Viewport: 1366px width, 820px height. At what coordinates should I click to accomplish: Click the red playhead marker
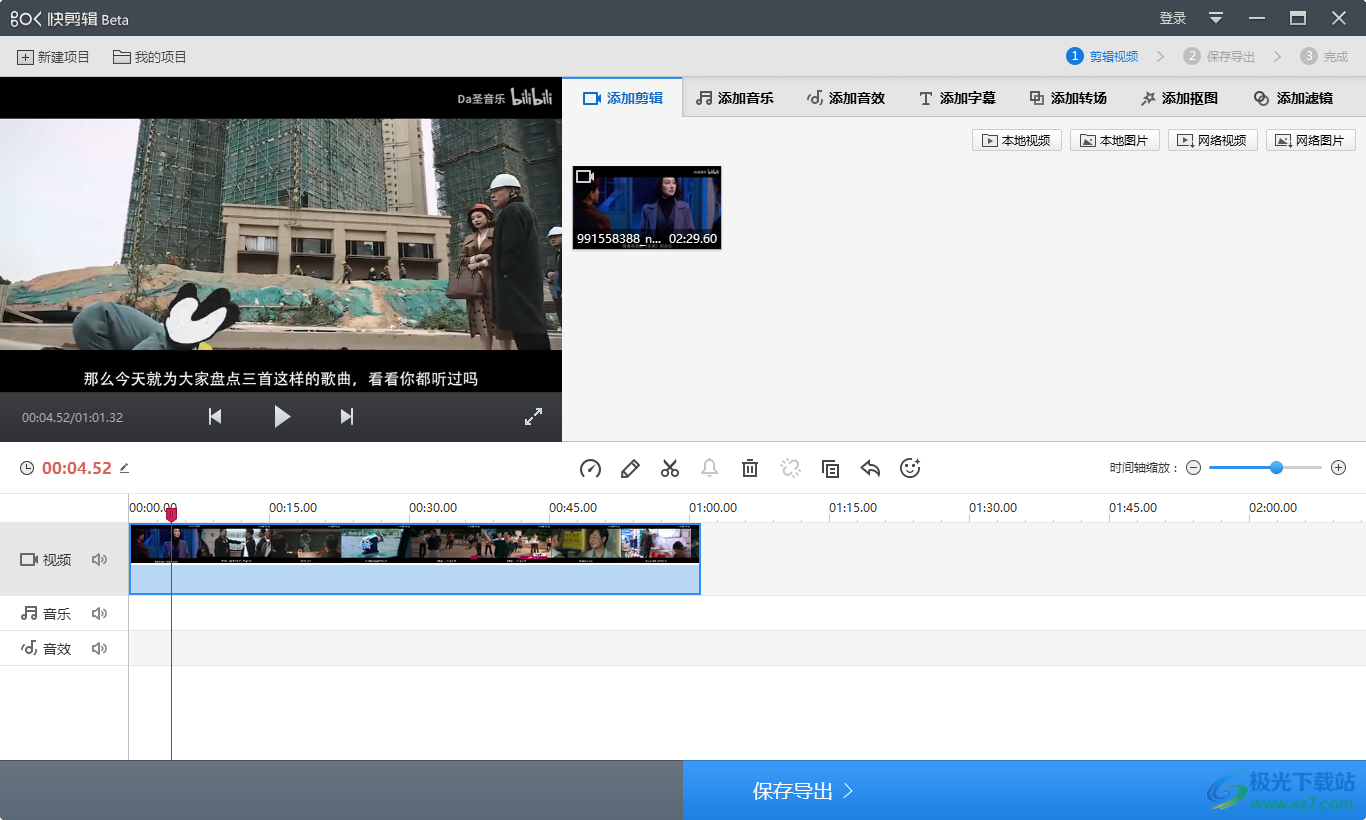171,514
